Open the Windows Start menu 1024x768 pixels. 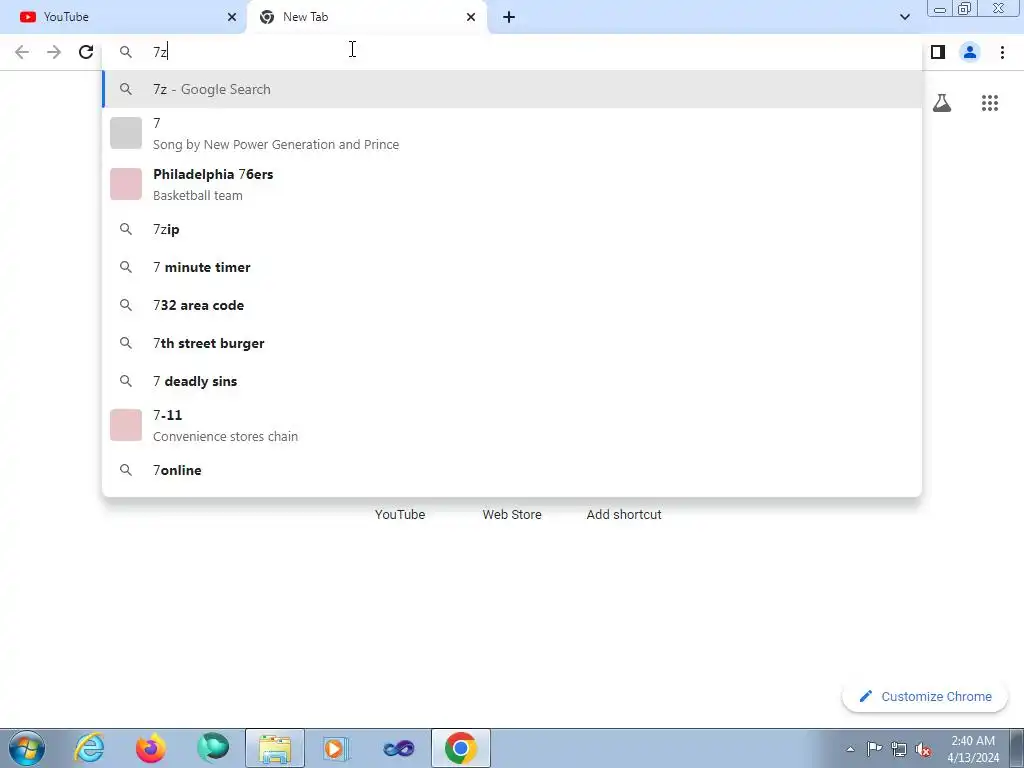coord(27,748)
